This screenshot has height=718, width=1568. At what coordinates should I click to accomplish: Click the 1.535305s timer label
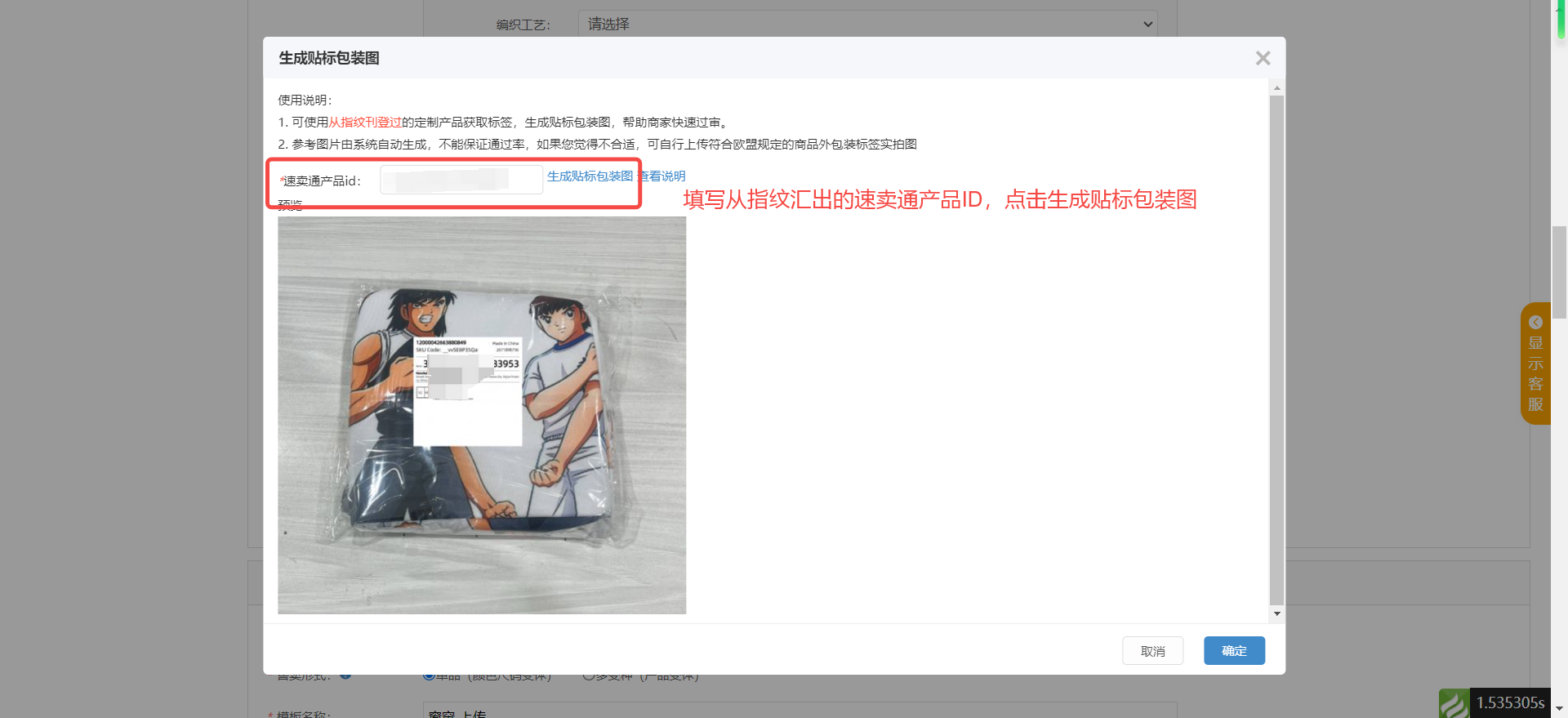tap(1510, 702)
